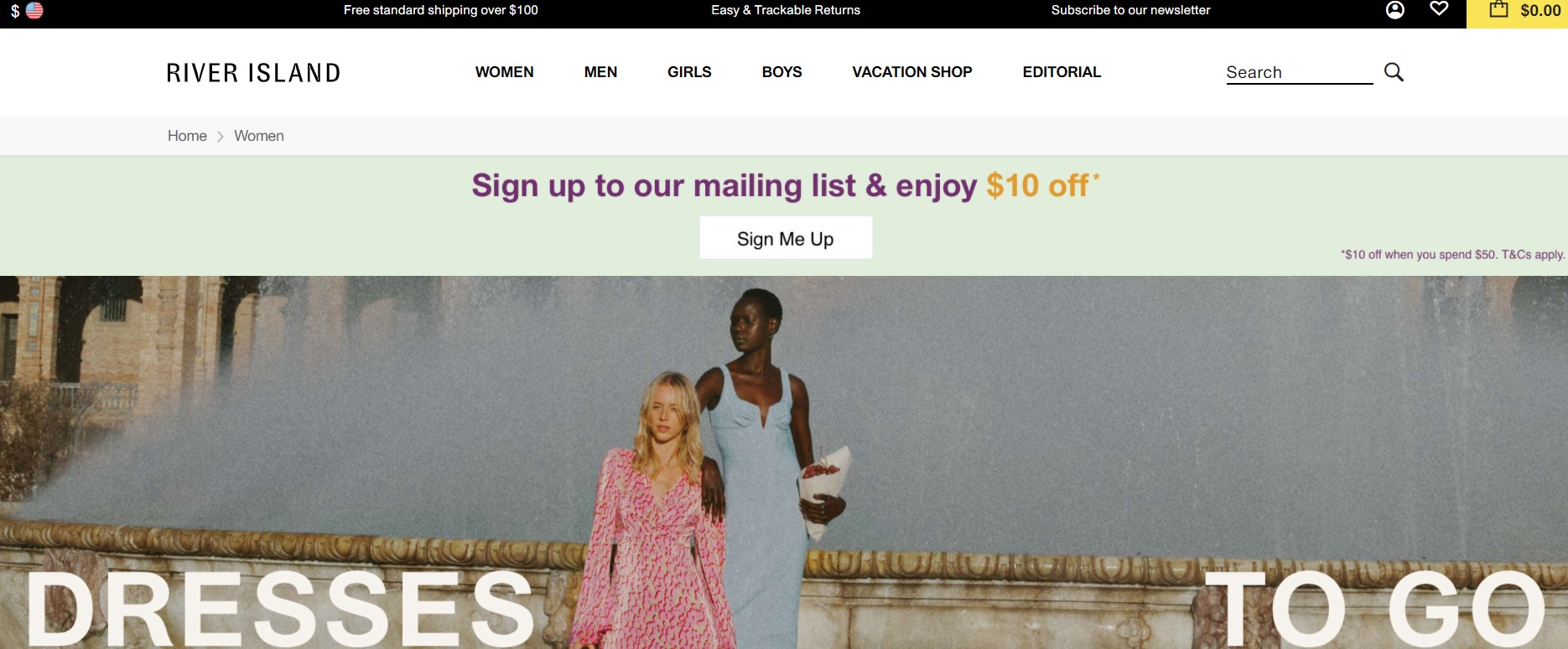View wishlist via heart icon
Screen dimensions: 1568x649
pyautogui.click(x=1439, y=9)
